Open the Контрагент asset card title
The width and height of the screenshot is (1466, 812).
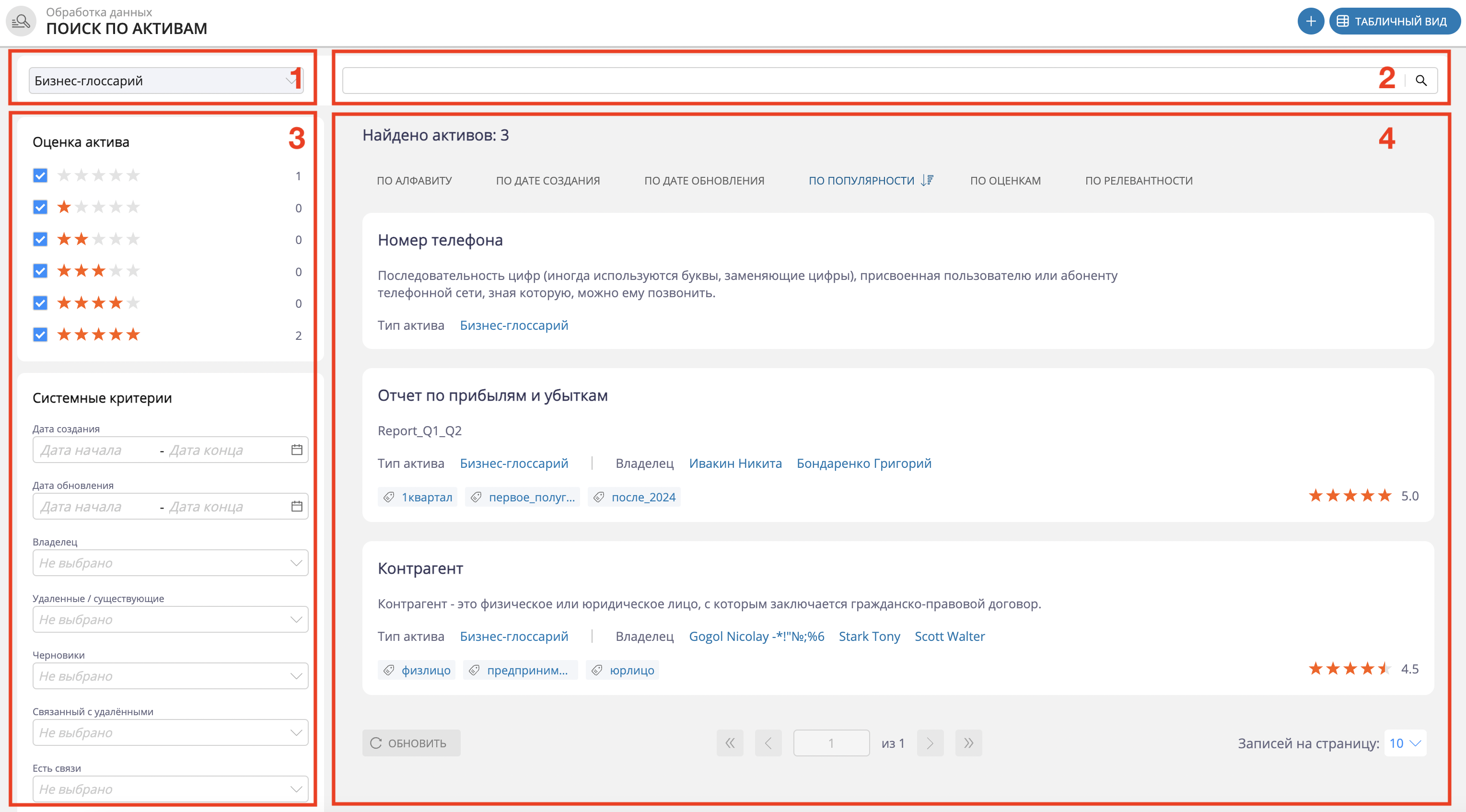(420, 568)
